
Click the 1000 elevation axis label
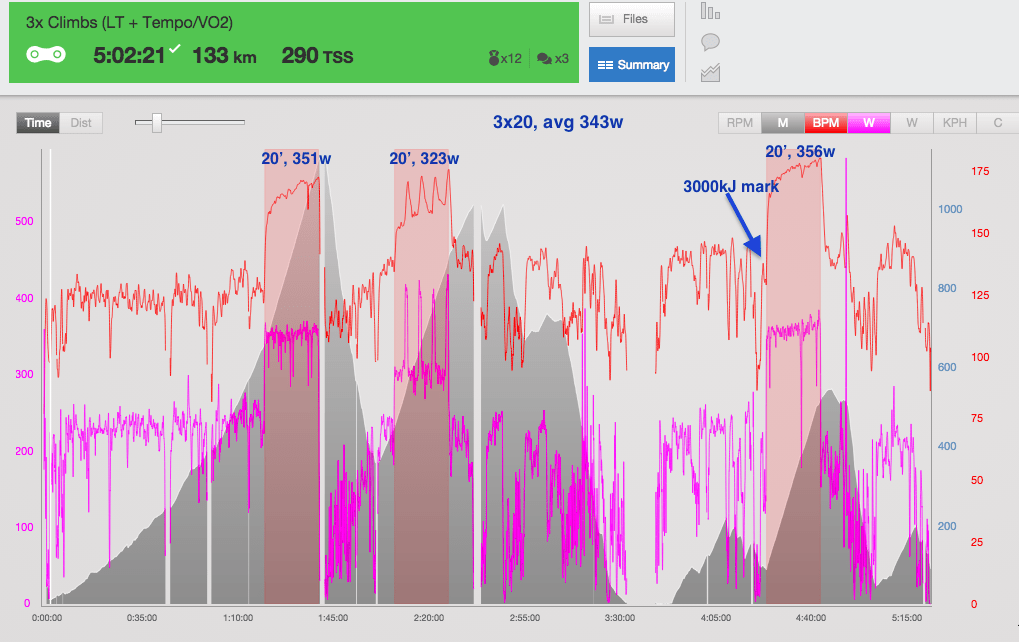950,209
